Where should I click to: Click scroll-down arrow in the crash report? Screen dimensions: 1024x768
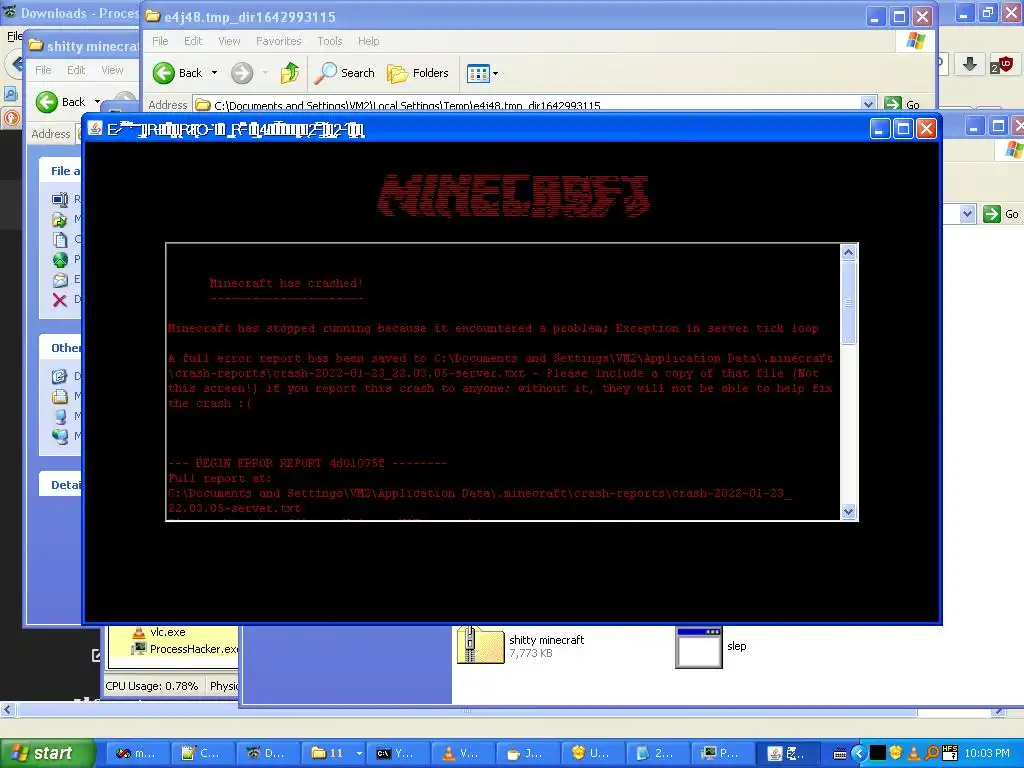coord(848,511)
